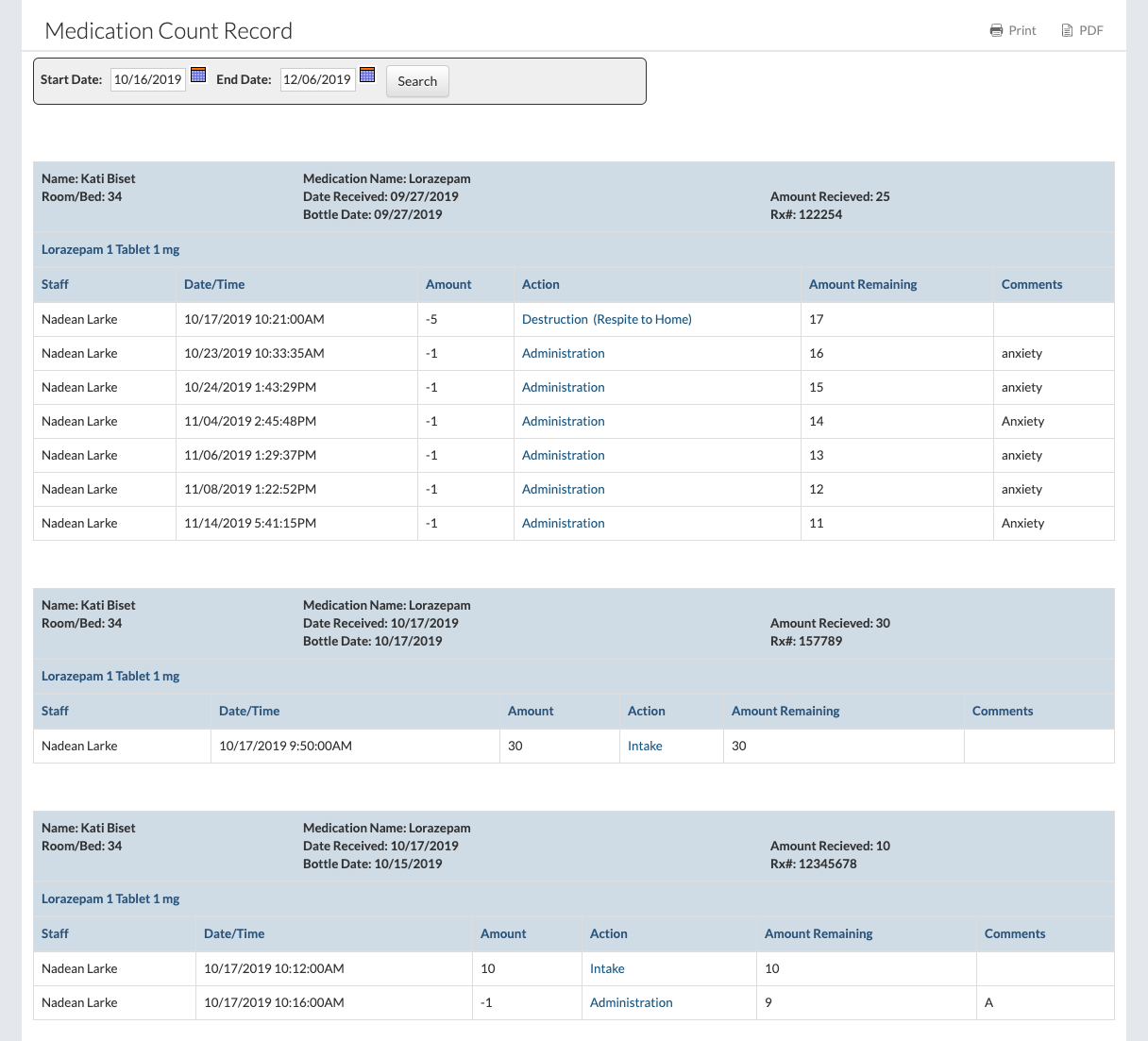The image size is (1148, 1041).
Task: Click Lorazepam 1 Tablet 1 mg for Rx# 12345678
Action: [110, 898]
